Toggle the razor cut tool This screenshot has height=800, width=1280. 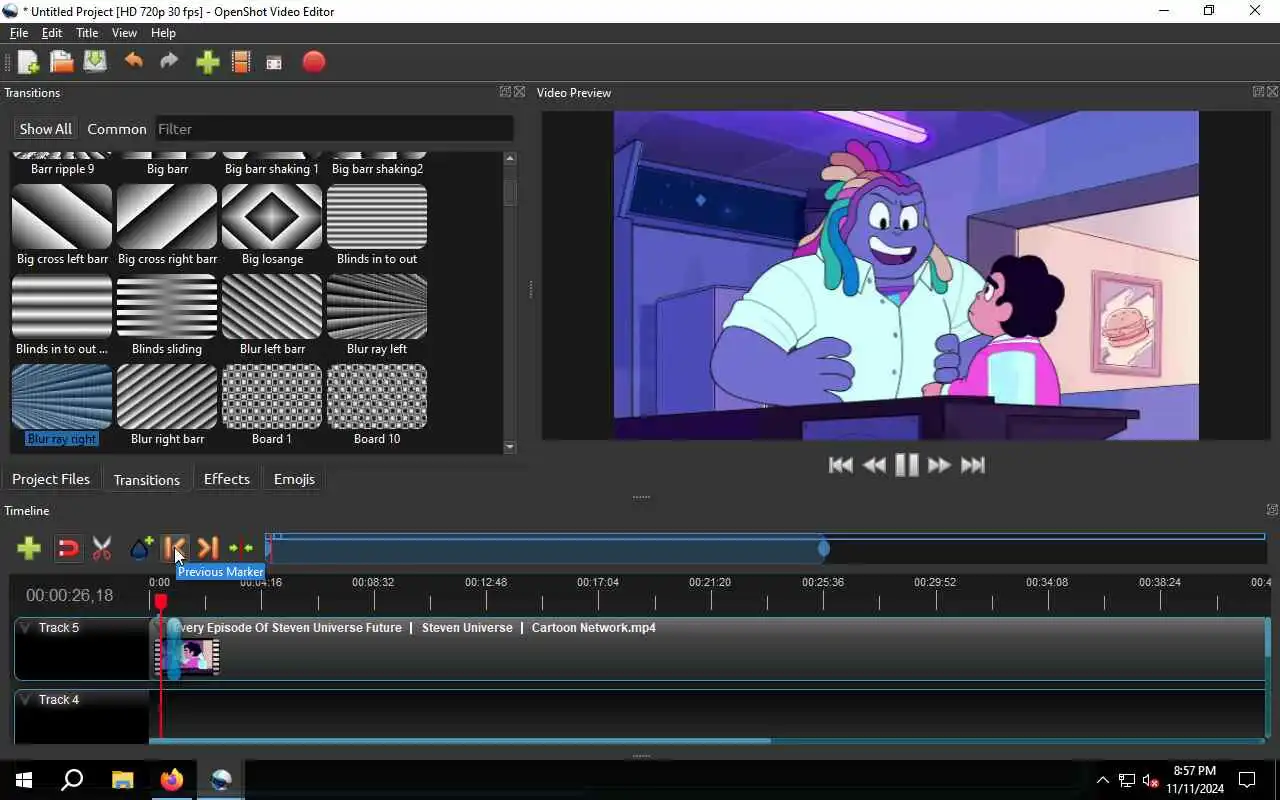click(x=102, y=548)
